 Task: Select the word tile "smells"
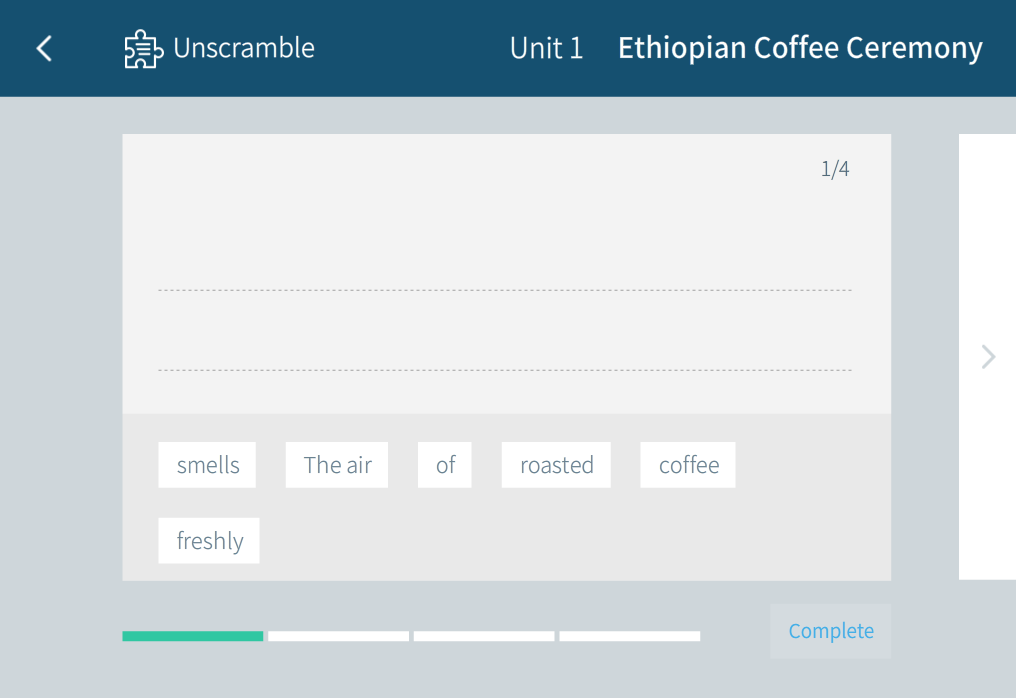207,465
